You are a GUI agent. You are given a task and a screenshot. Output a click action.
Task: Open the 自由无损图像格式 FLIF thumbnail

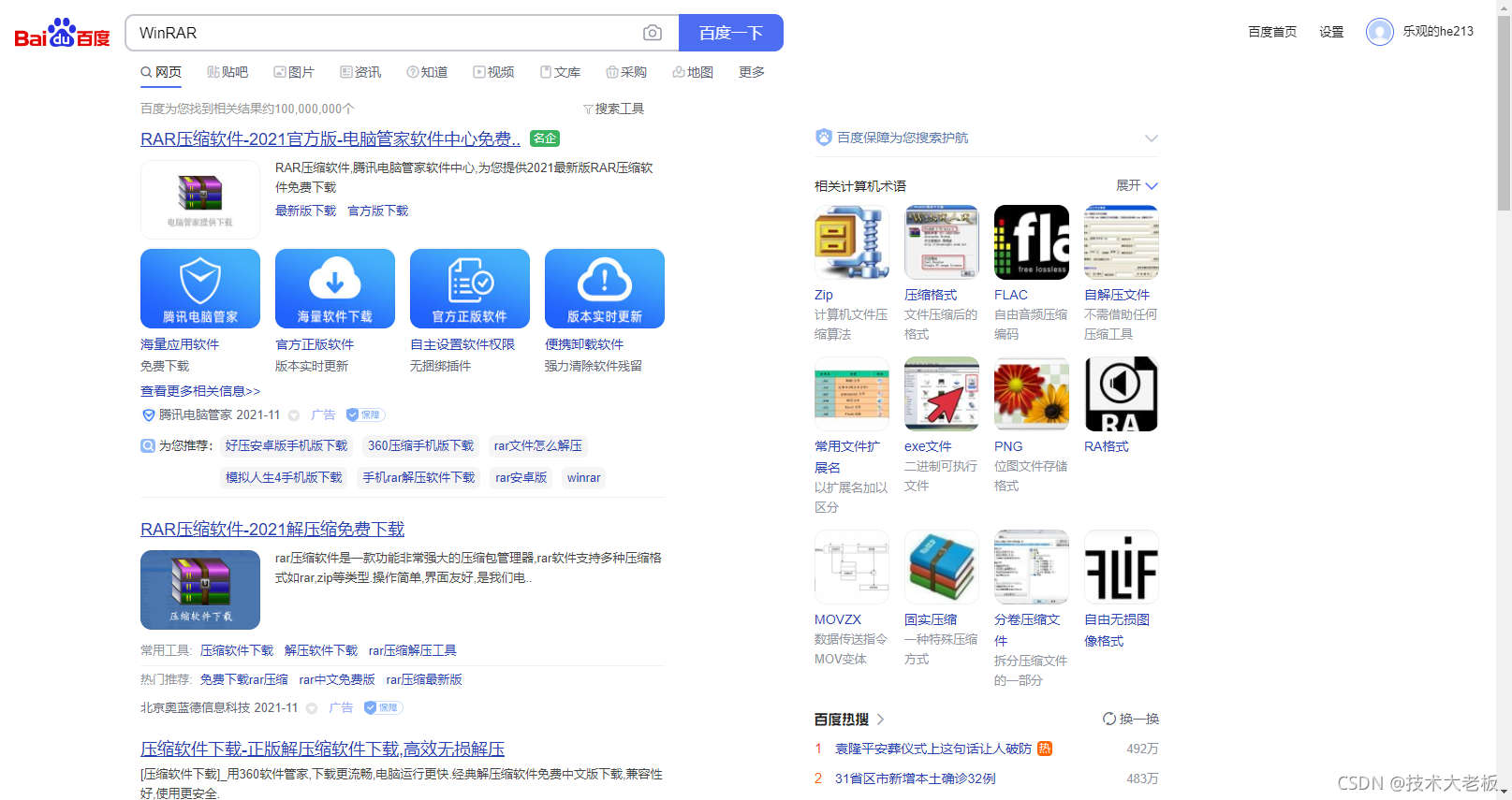point(1122,567)
